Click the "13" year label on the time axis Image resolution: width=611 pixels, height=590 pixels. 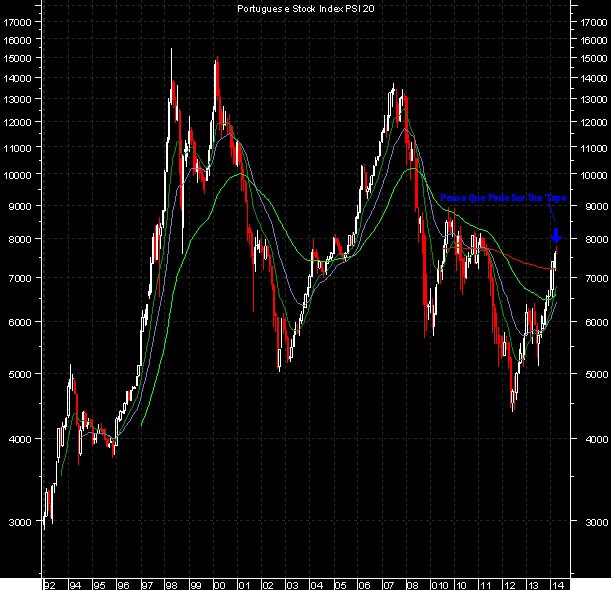pos(533,585)
